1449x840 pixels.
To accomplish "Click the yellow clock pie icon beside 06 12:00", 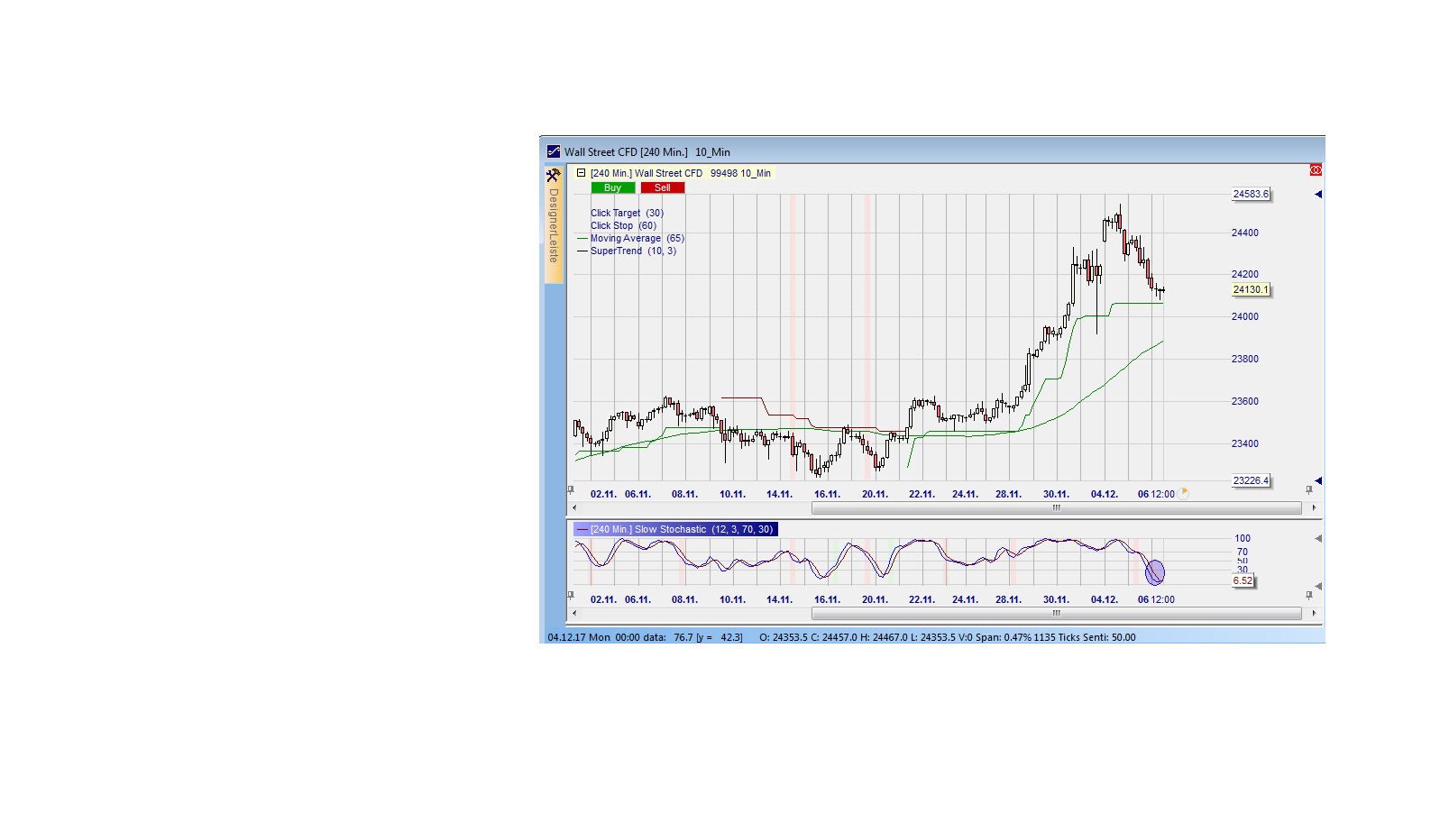I will pyautogui.click(x=1182, y=493).
